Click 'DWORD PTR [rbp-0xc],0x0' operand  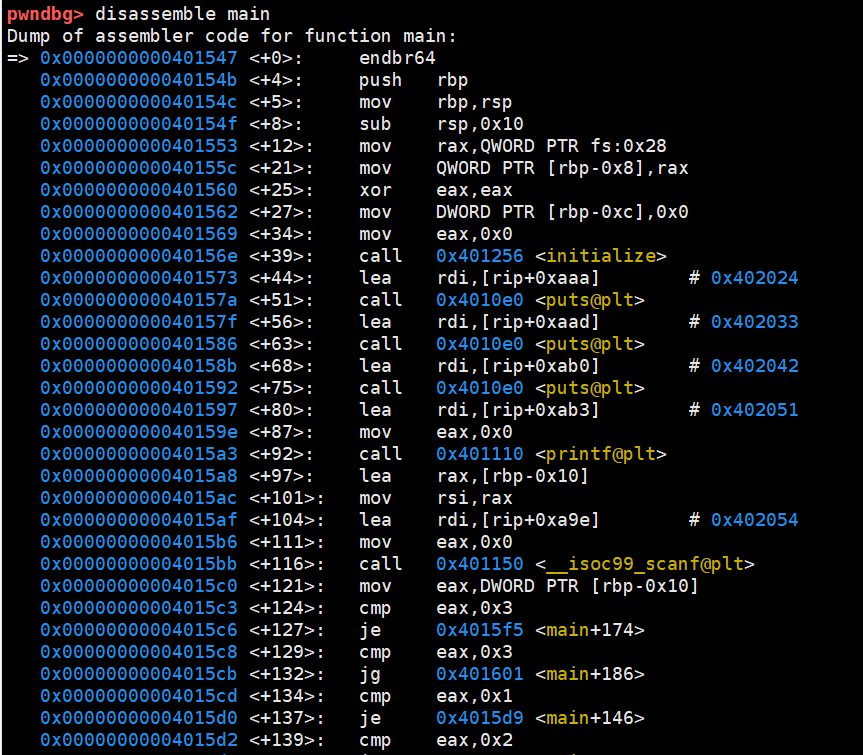tap(562, 212)
